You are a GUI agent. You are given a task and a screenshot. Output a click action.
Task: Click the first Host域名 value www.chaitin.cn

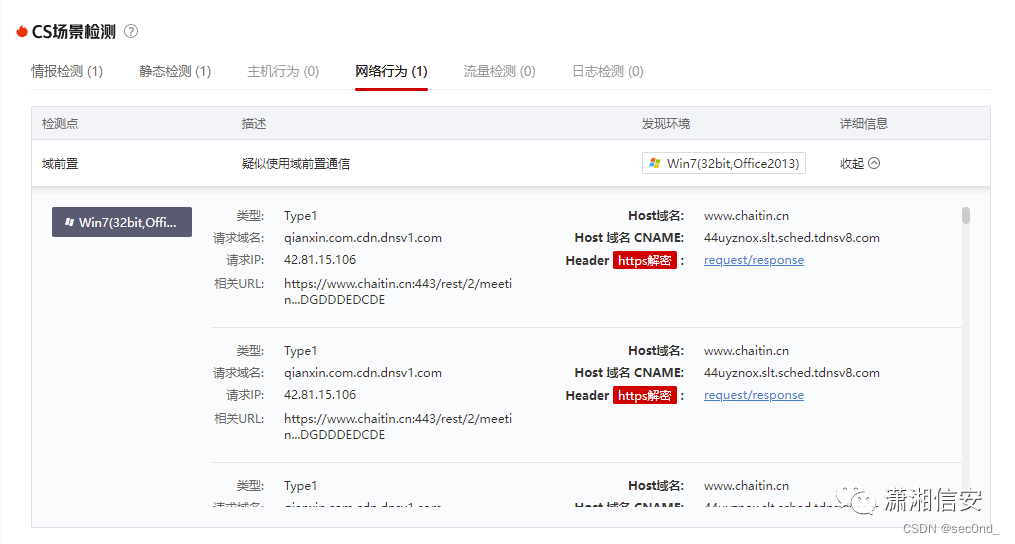[746, 216]
